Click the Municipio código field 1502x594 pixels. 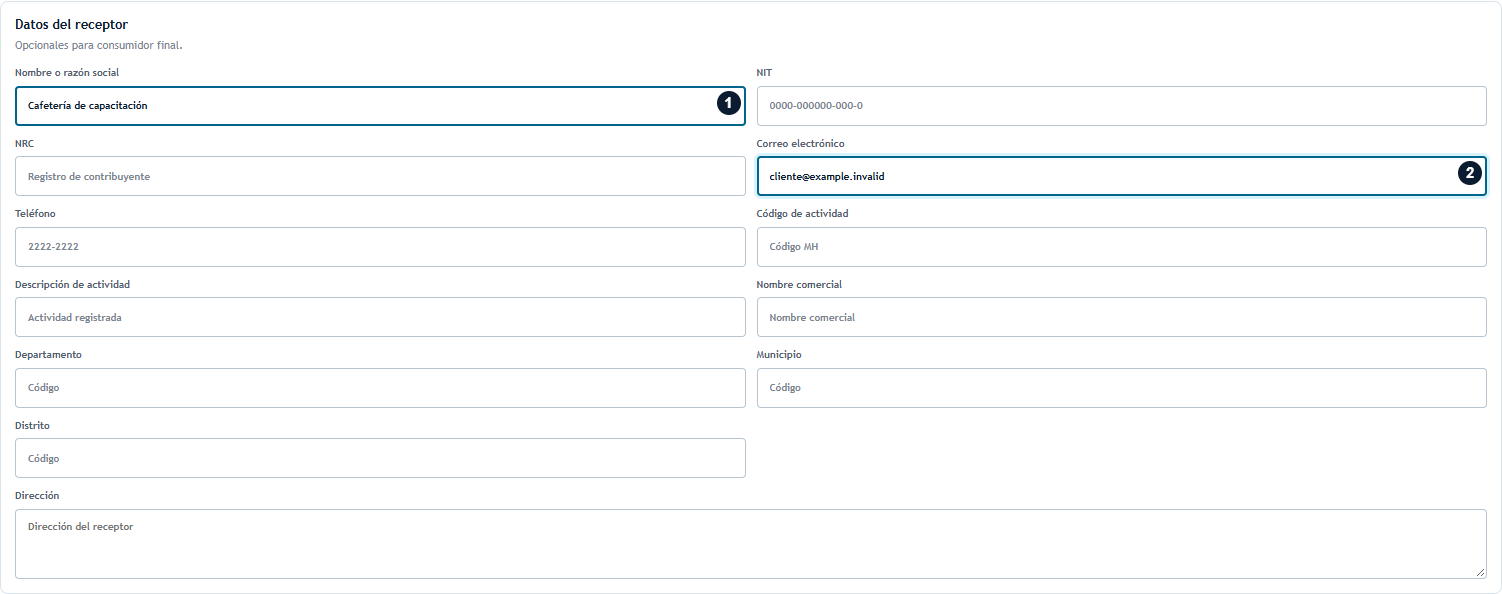tap(1121, 388)
